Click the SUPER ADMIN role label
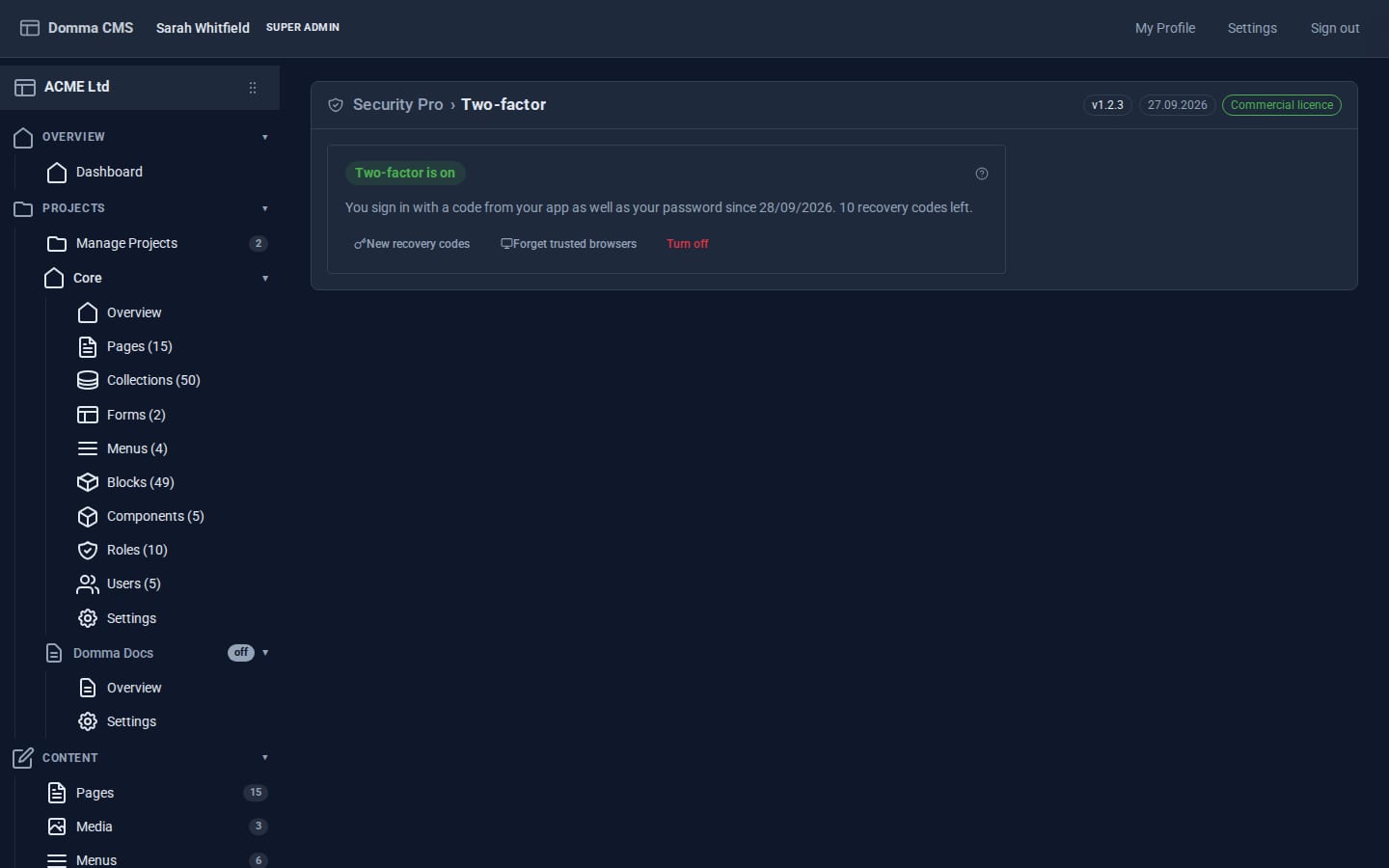 pyautogui.click(x=303, y=27)
